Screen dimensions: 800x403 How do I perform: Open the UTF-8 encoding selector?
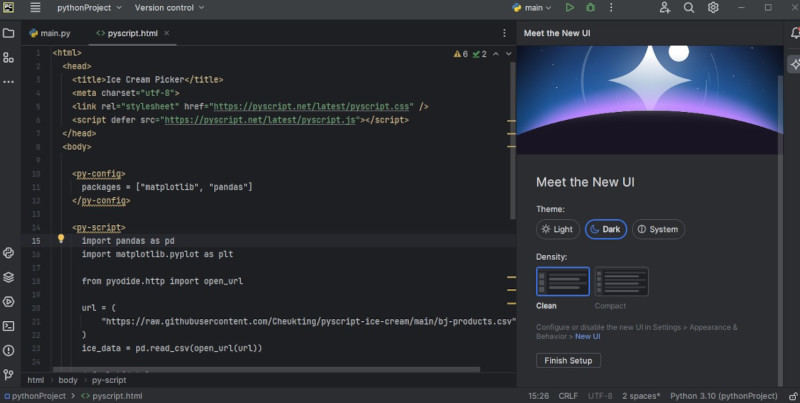point(600,396)
